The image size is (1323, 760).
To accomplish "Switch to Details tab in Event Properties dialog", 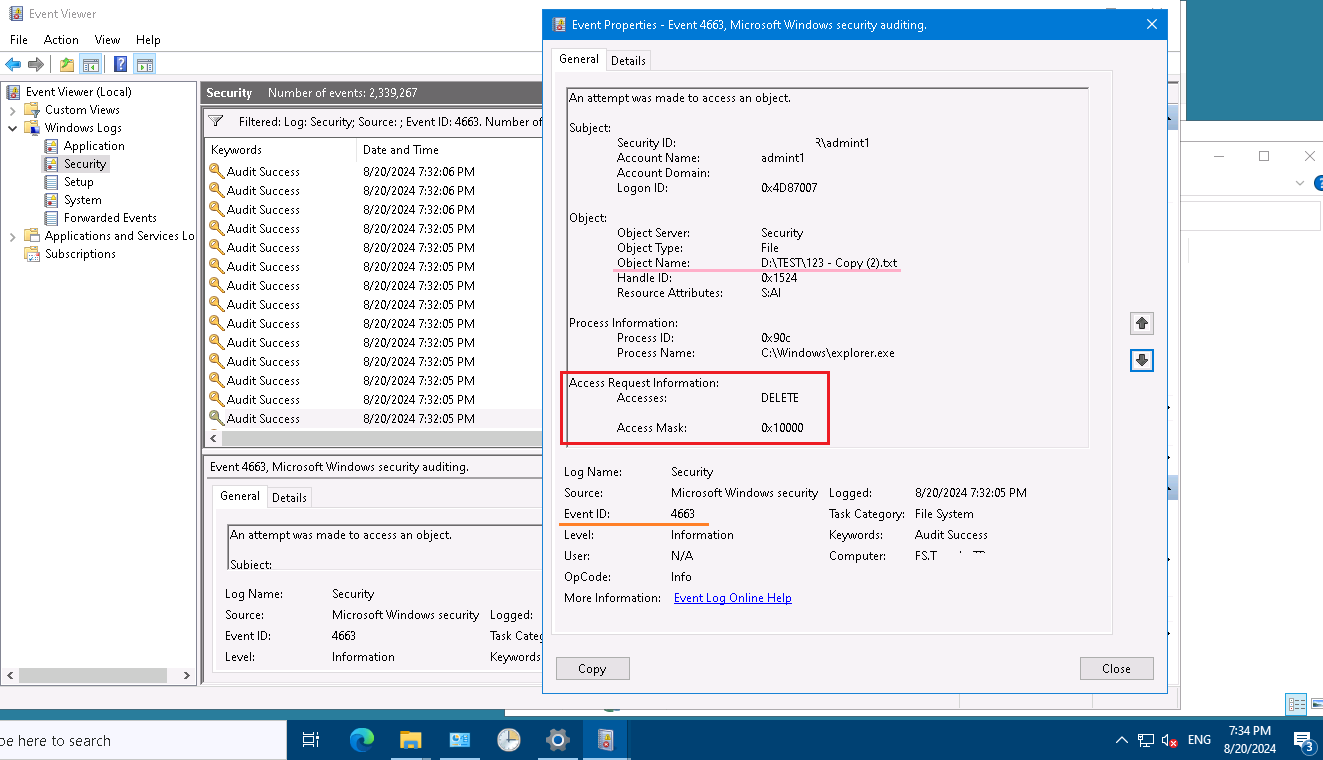I will [628, 61].
